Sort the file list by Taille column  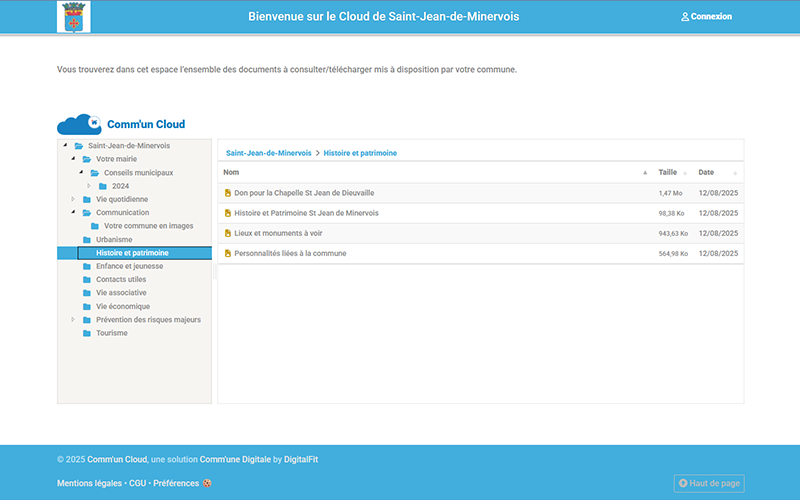click(668, 173)
